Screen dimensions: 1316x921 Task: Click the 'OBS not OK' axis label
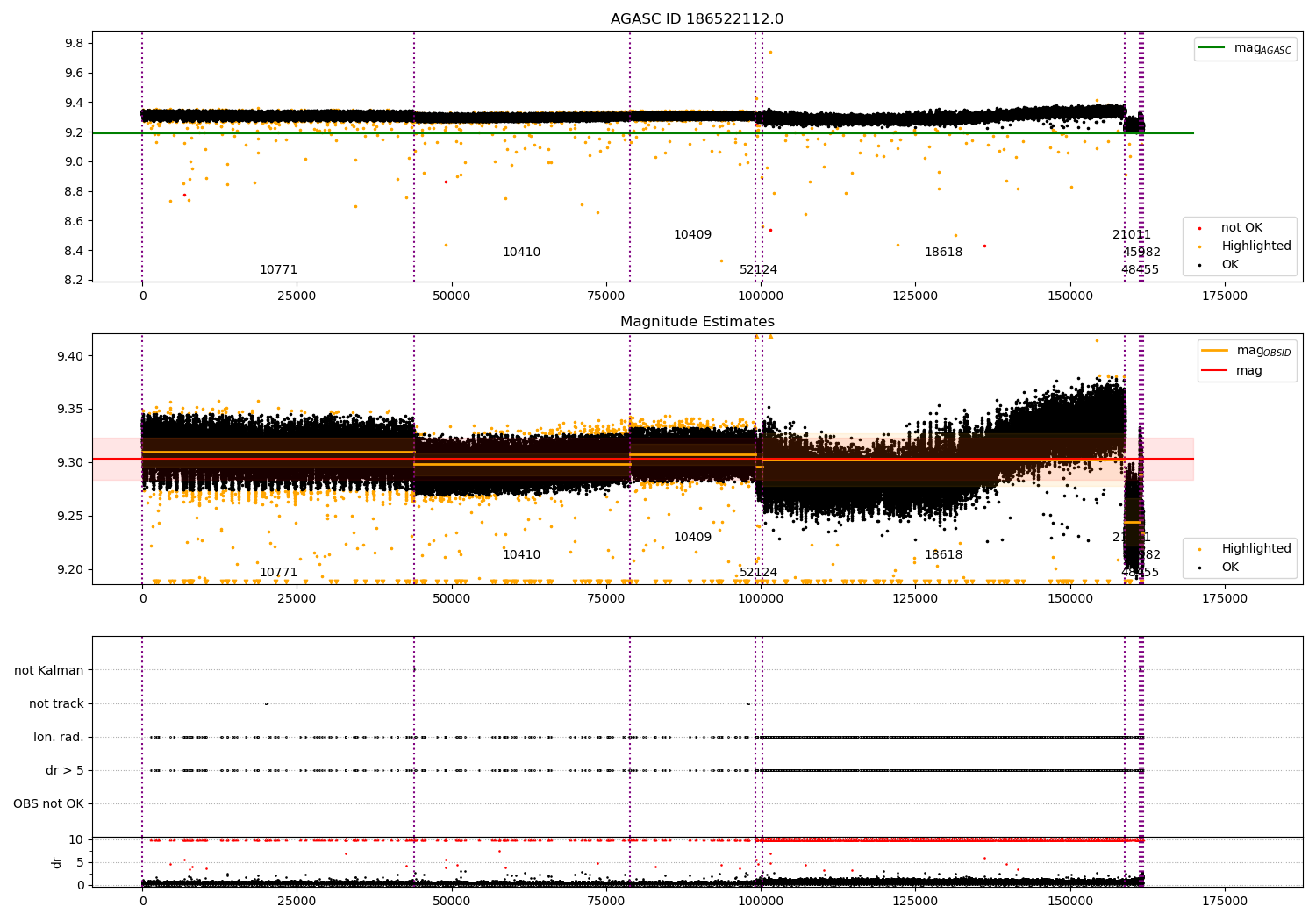[48, 804]
